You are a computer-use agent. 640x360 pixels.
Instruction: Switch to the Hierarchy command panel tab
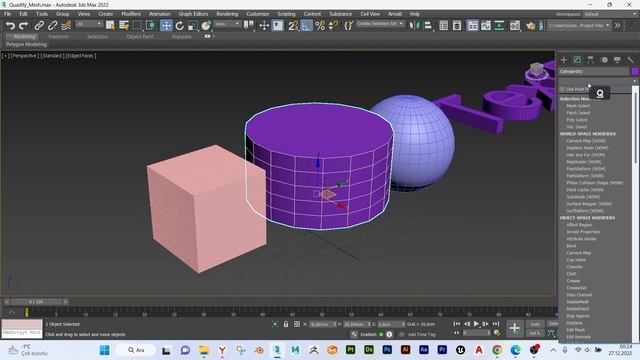tap(591, 60)
